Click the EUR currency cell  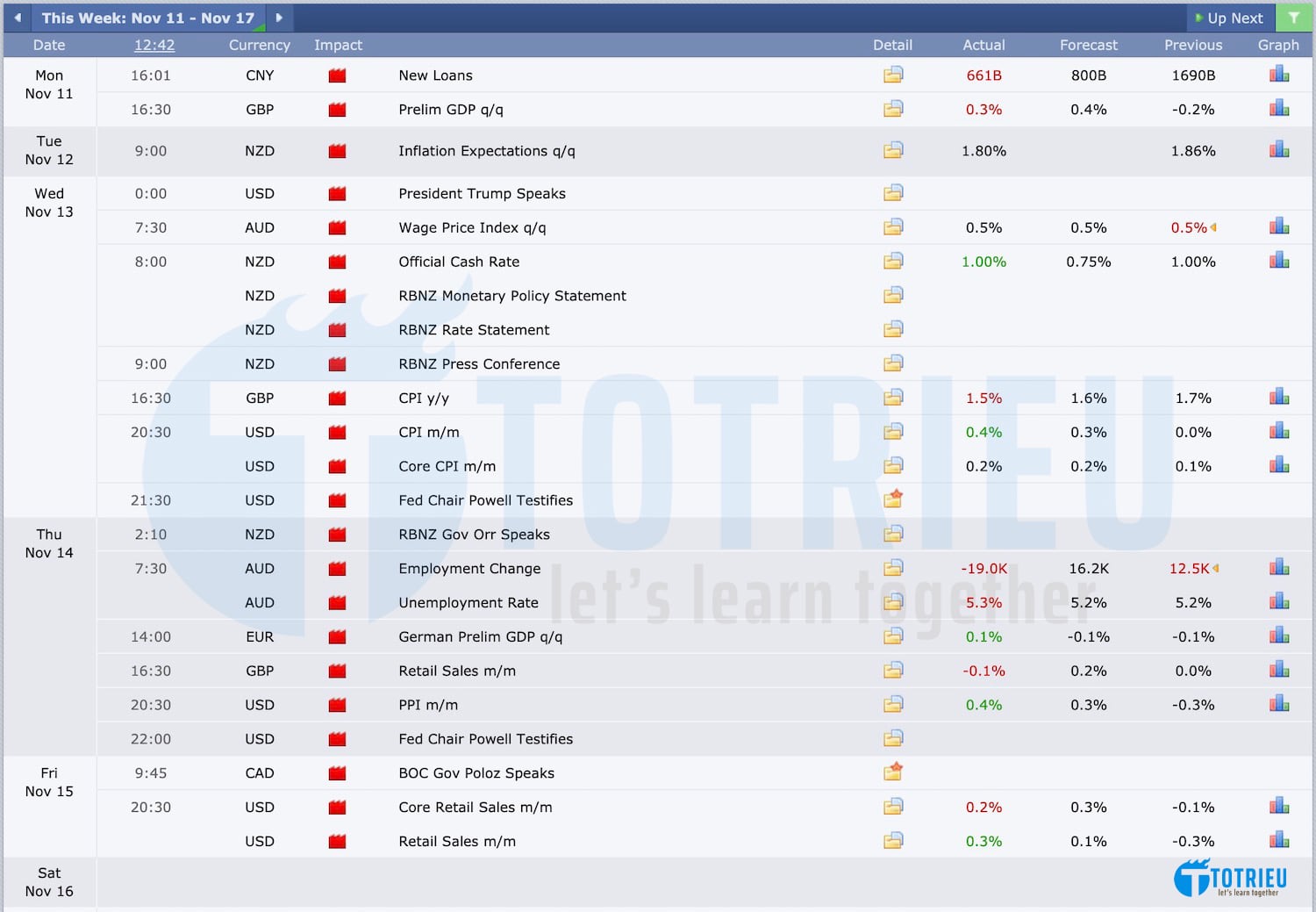point(260,637)
